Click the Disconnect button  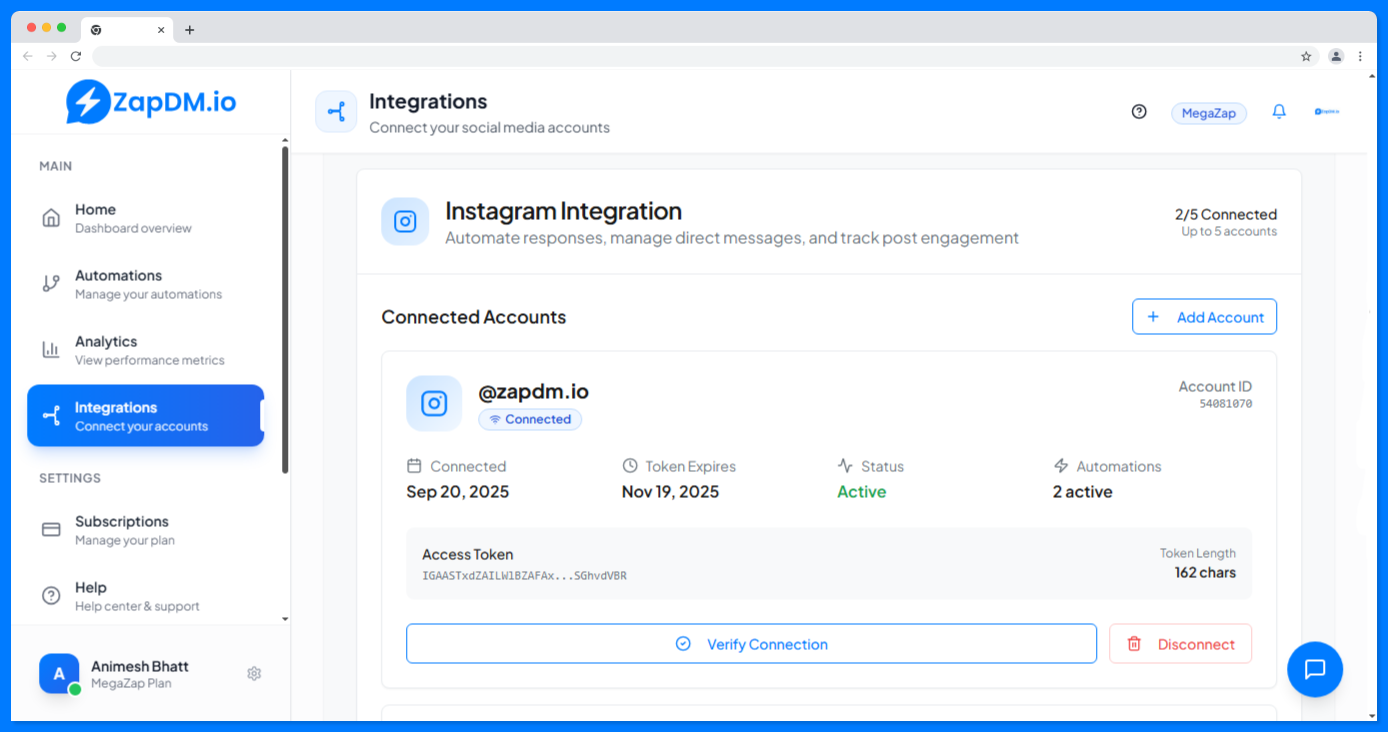click(x=1180, y=644)
